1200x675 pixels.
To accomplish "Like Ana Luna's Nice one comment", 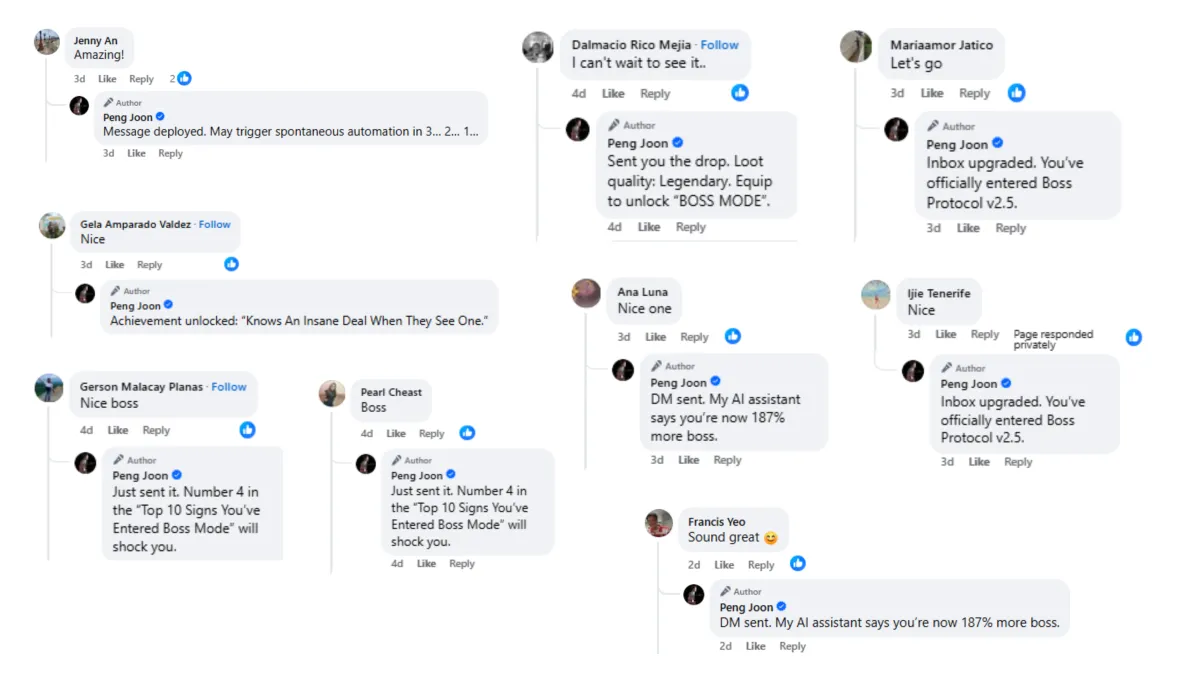I will 655,337.
